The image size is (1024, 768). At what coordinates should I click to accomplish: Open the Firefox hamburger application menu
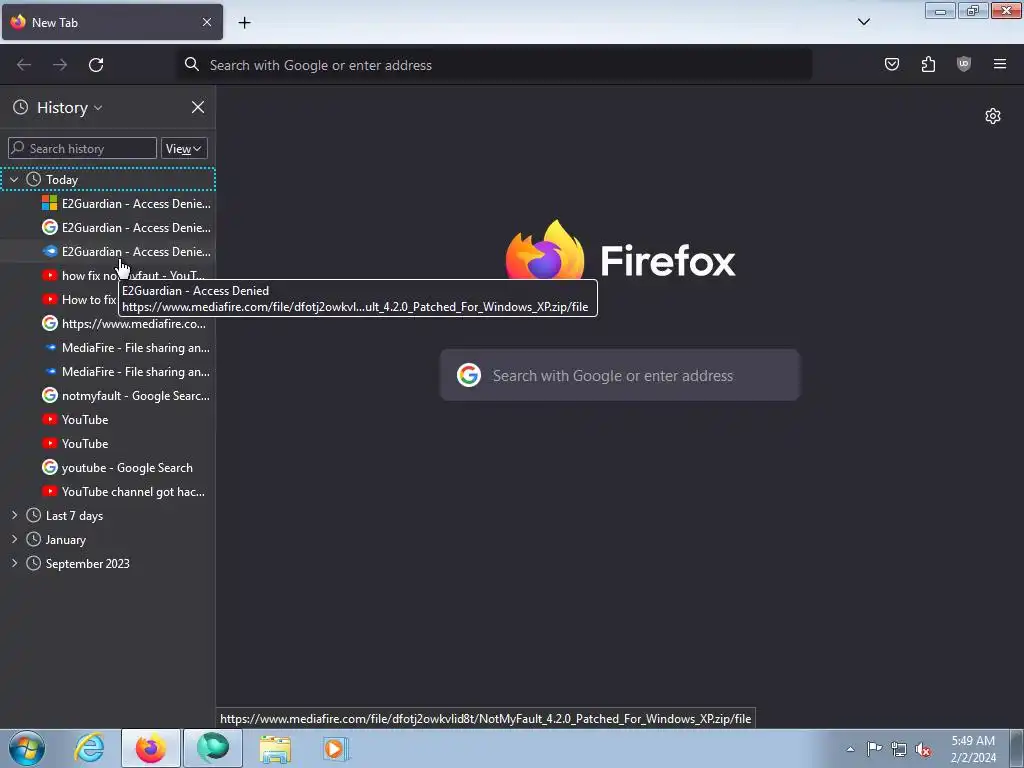pos(1000,64)
